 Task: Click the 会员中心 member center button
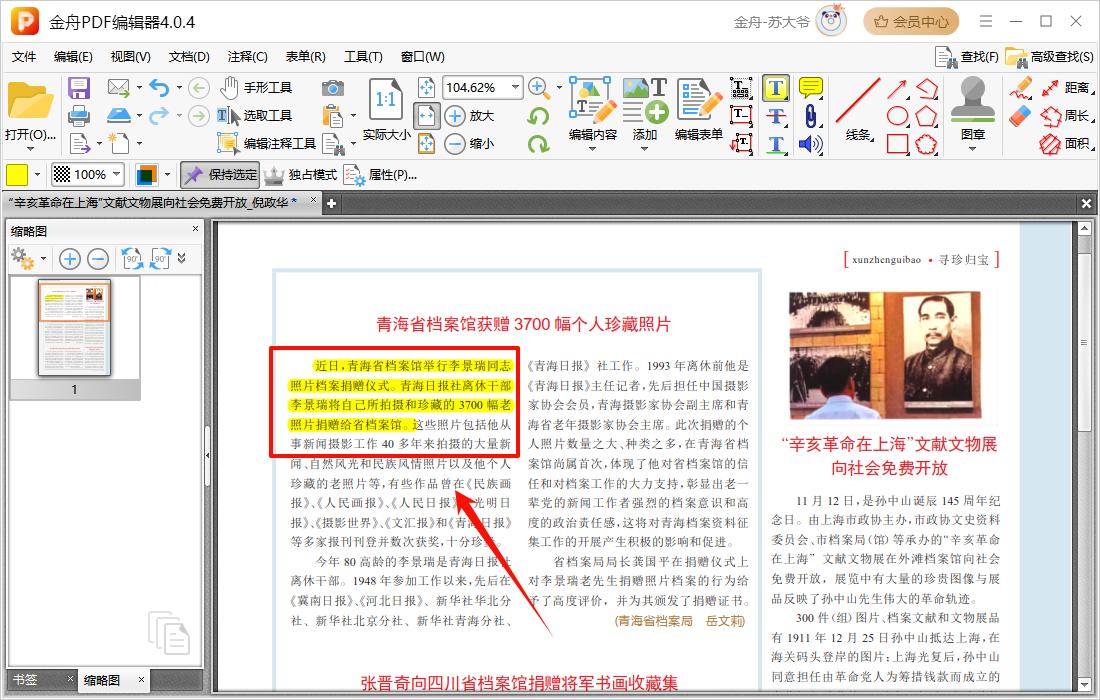click(910, 21)
